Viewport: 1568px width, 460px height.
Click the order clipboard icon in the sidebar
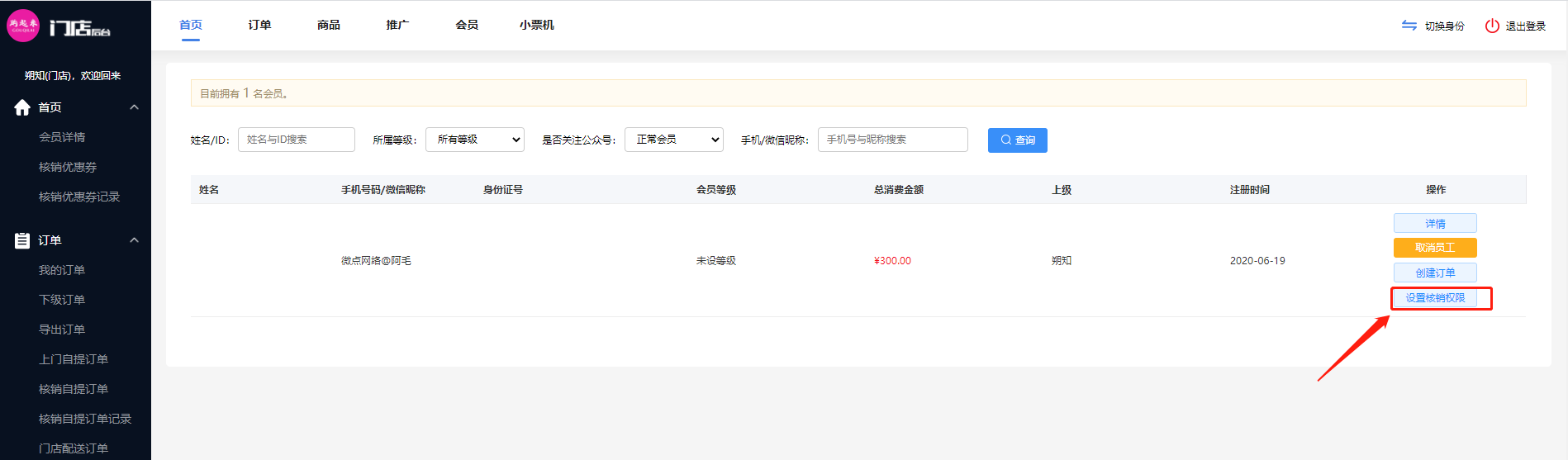pos(22,240)
